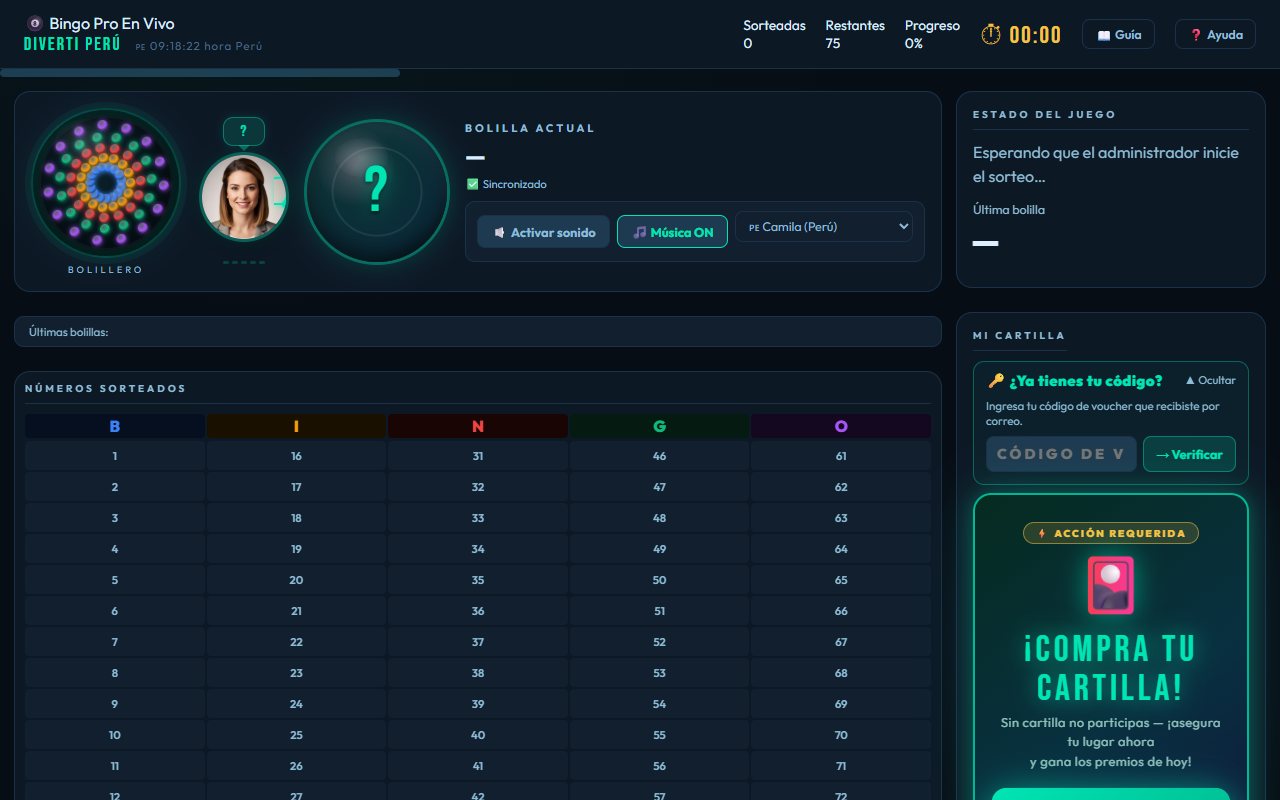
Task: Click the Progreso 0% indicator
Action: [x=932, y=34]
